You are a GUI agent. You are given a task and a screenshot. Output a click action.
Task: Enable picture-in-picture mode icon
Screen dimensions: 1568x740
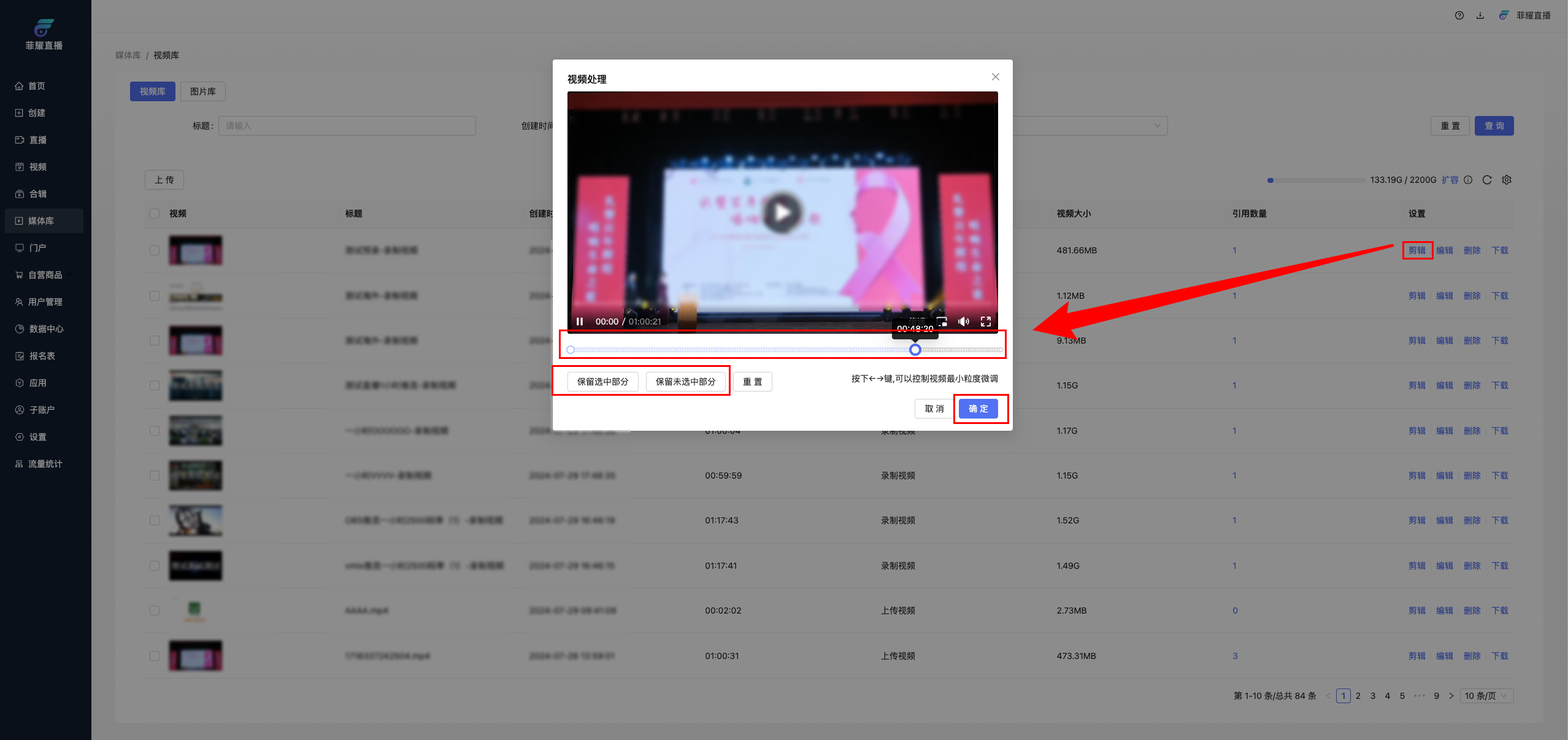942,322
